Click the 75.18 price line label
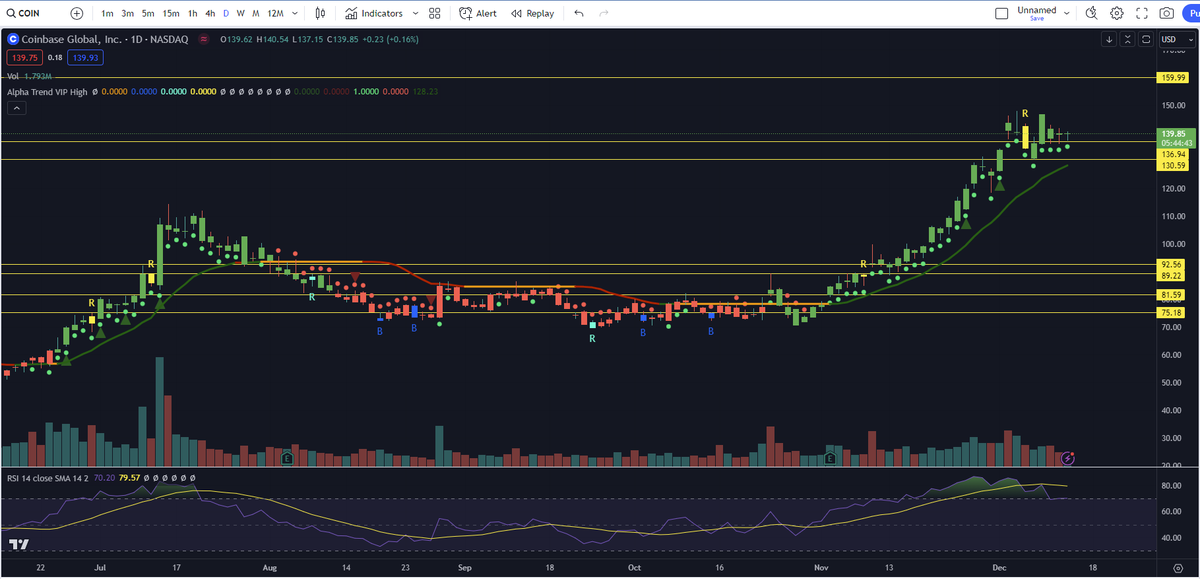This screenshot has width=1200, height=579. (1172, 312)
